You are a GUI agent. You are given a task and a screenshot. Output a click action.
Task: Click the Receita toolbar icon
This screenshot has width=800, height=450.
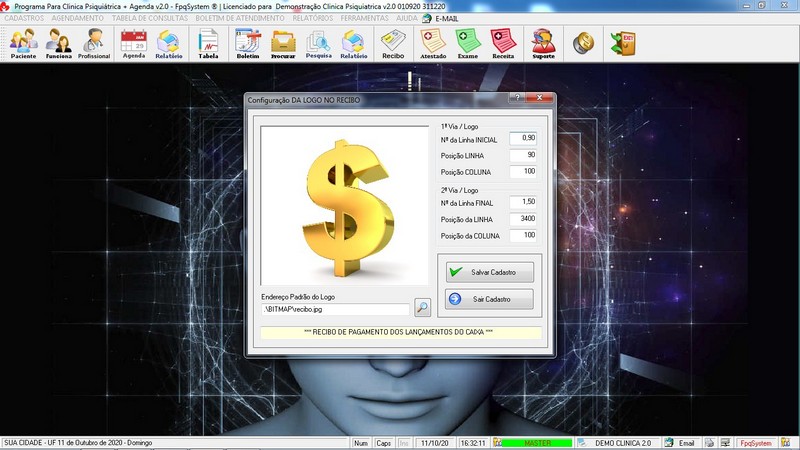tap(503, 43)
